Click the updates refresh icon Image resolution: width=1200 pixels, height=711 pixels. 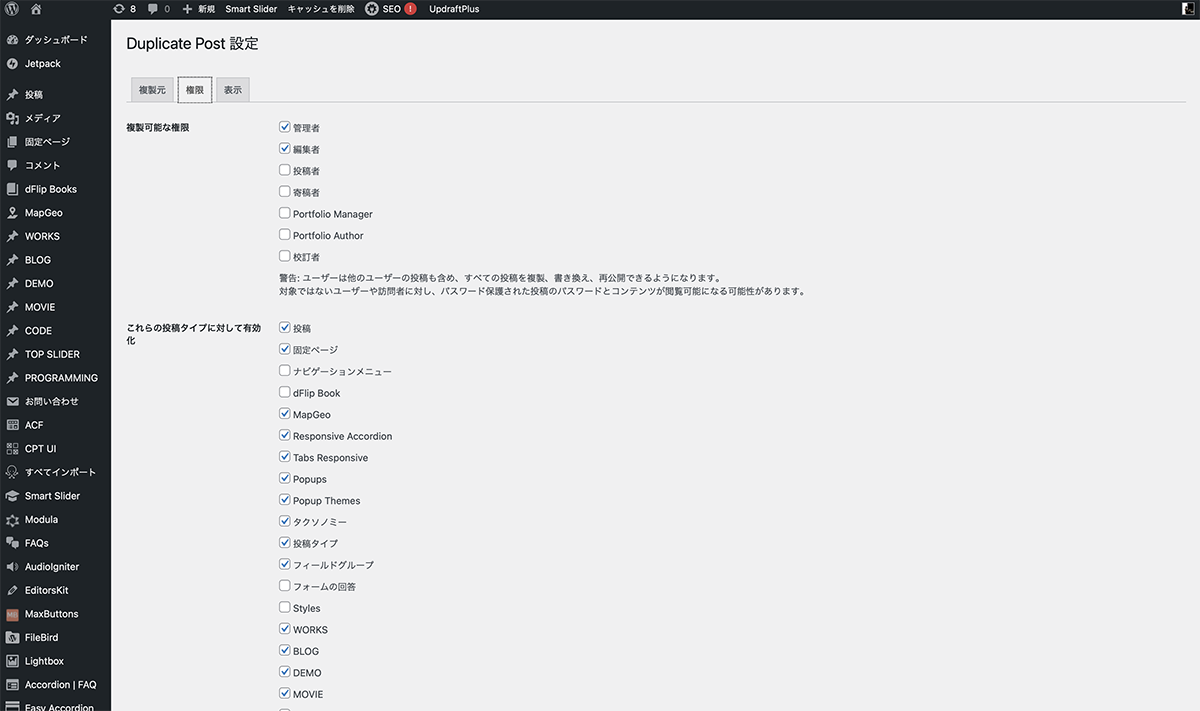119,9
